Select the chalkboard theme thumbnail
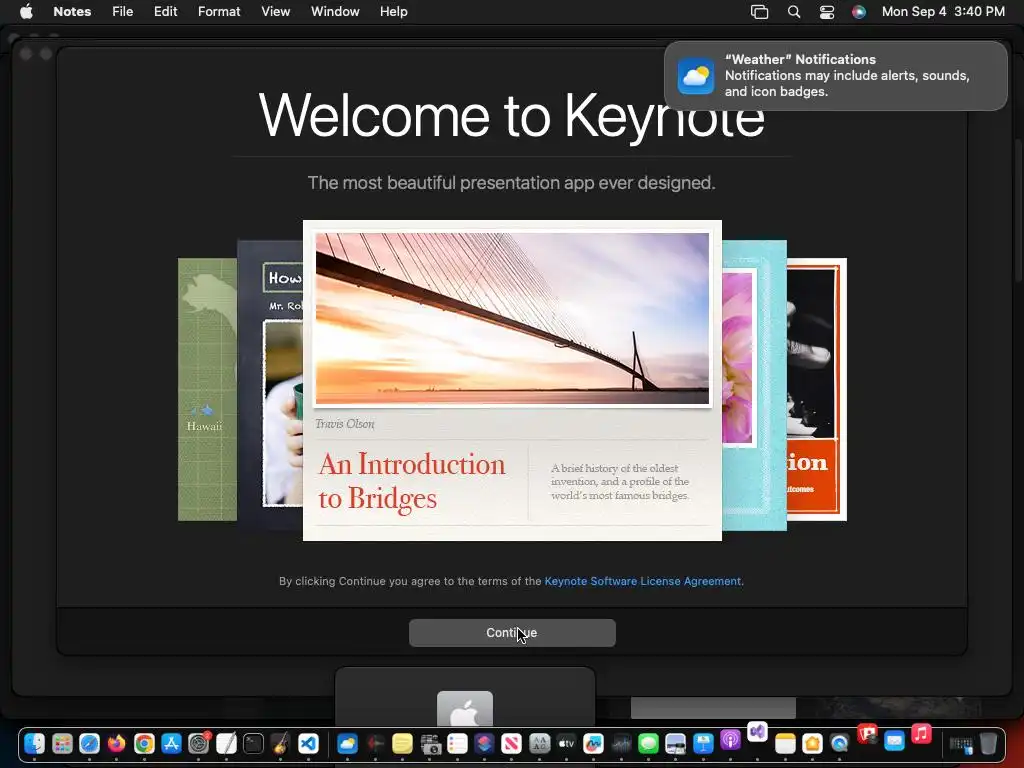 (x=270, y=385)
